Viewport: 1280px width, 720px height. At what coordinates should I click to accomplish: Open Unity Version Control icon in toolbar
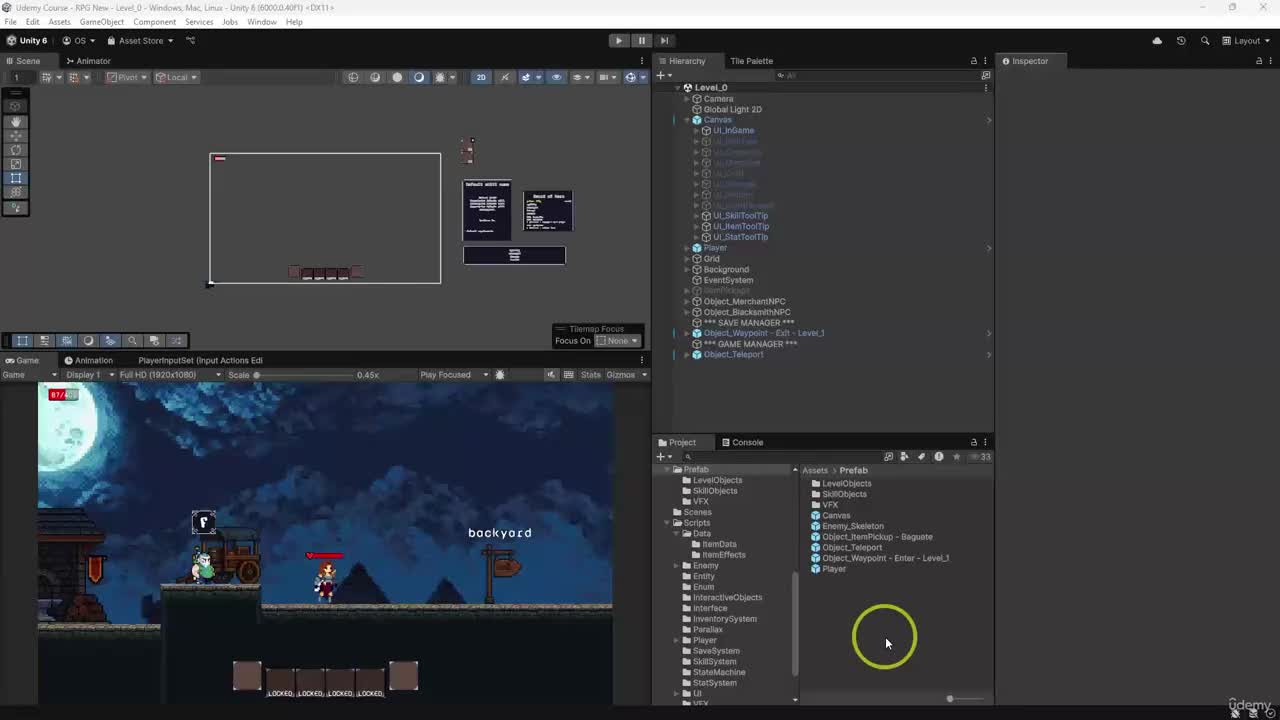(190, 41)
